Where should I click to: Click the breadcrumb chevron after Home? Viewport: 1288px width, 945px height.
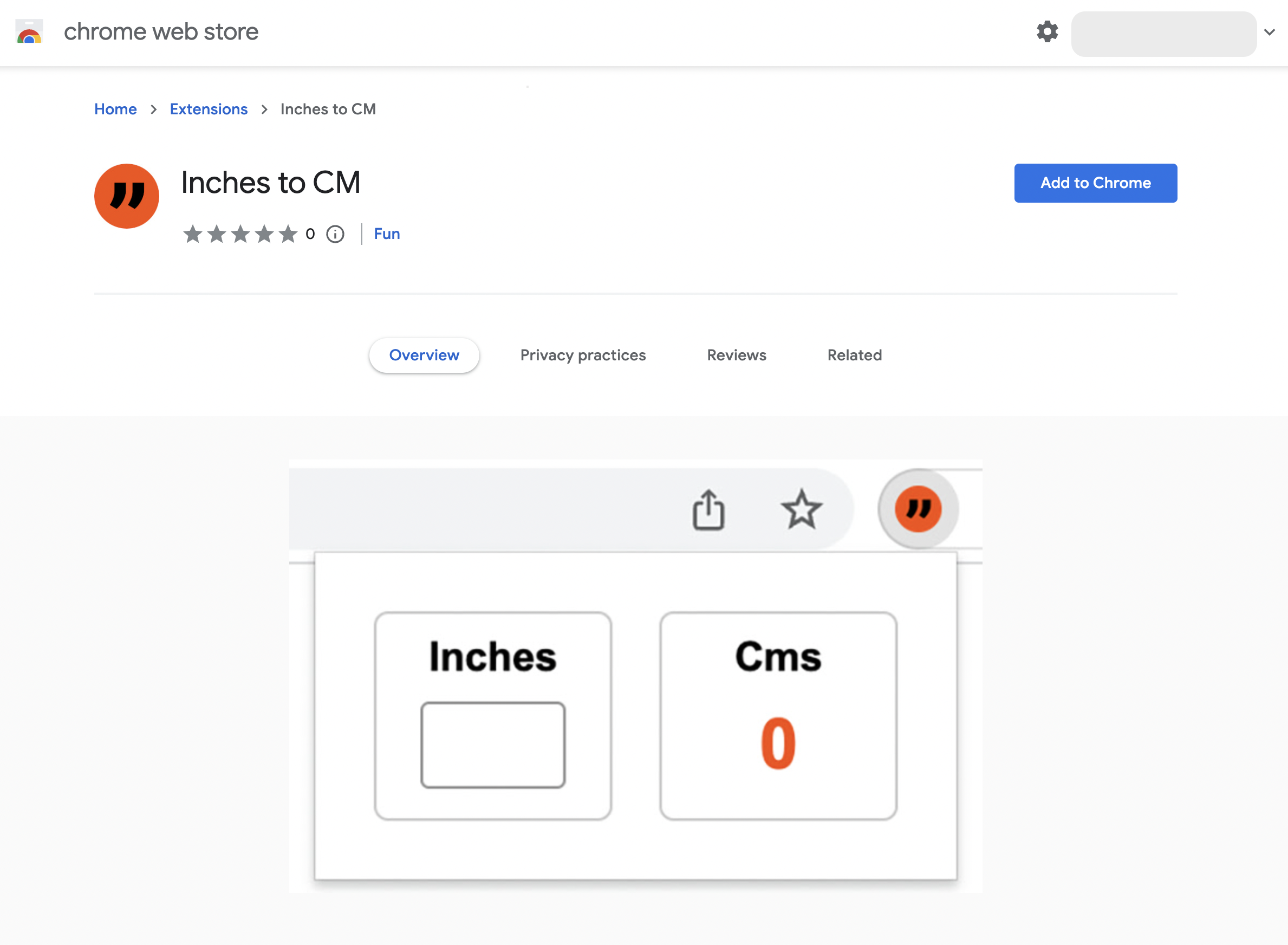(153, 109)
